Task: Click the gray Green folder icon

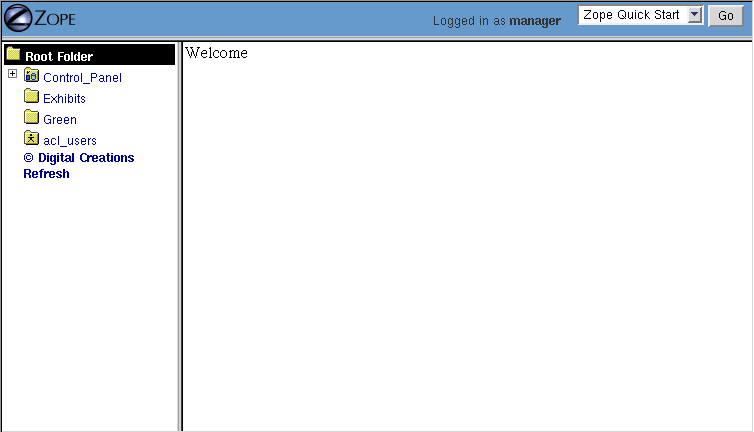Action: tap(31, 118)
